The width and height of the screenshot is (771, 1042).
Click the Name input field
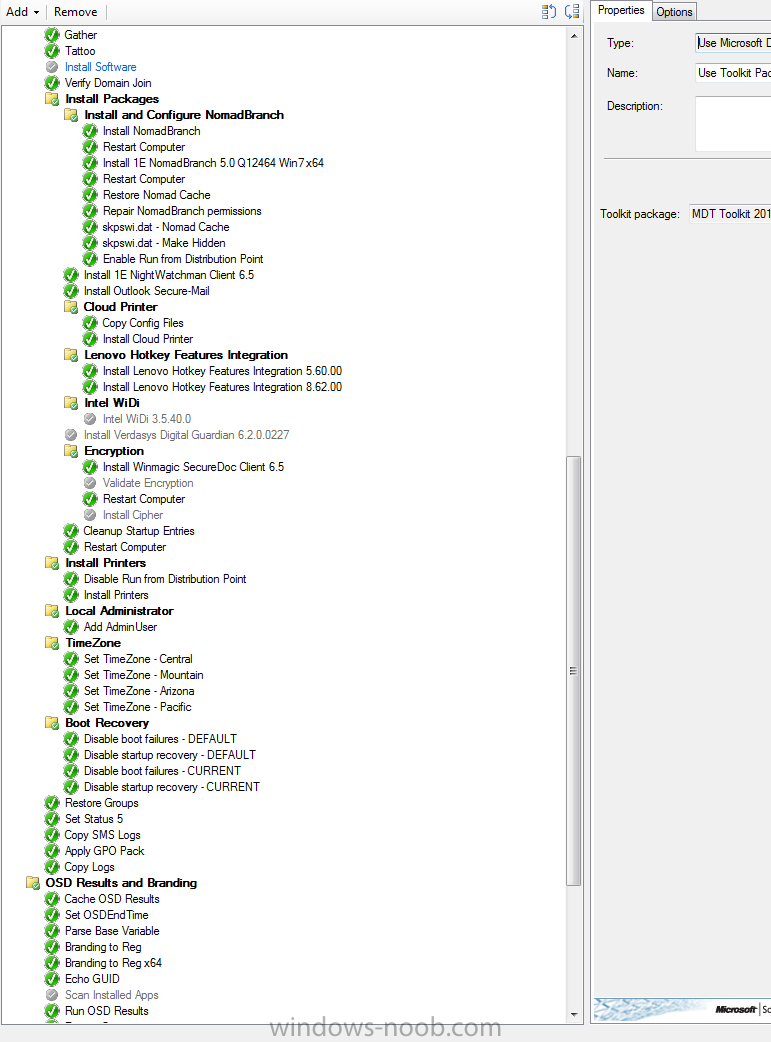click(733, 72)
